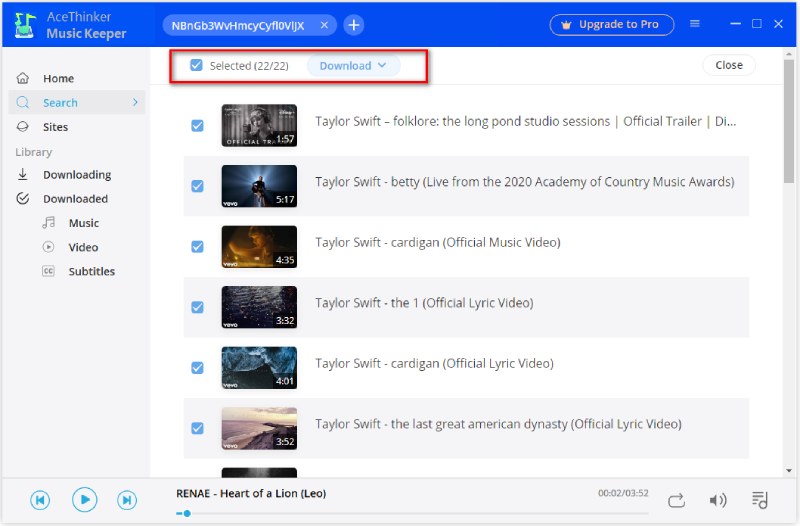The width and height of the screenshot is (800, 526).
Task: Skip to previous track
Action: pyautogui.click(x=40, y=500)
